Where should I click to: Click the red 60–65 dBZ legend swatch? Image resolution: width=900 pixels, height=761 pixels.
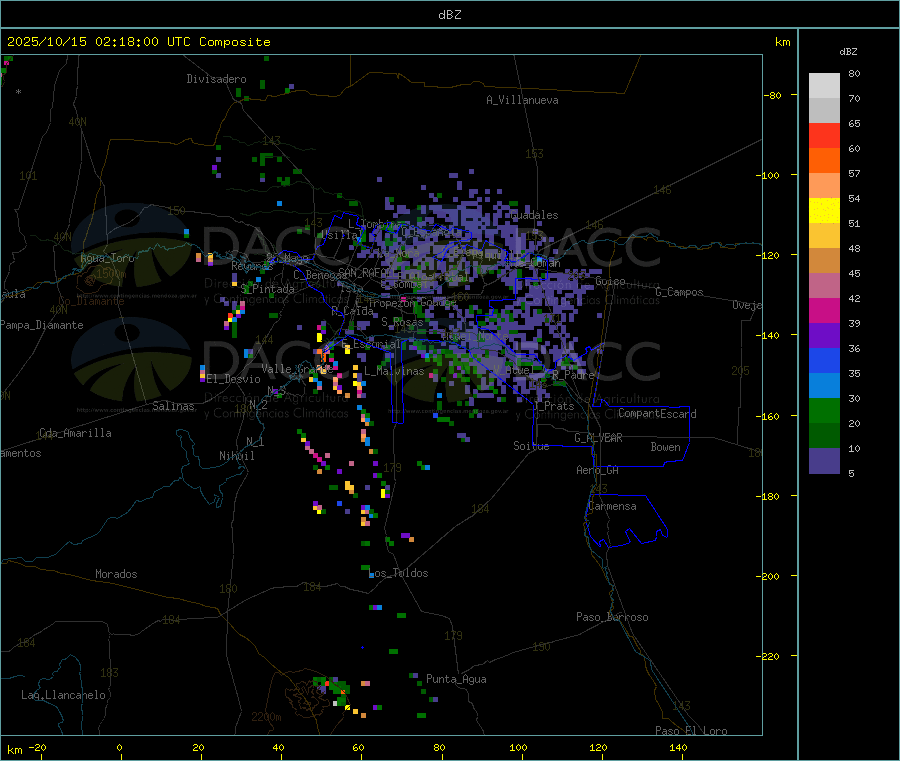824,135
